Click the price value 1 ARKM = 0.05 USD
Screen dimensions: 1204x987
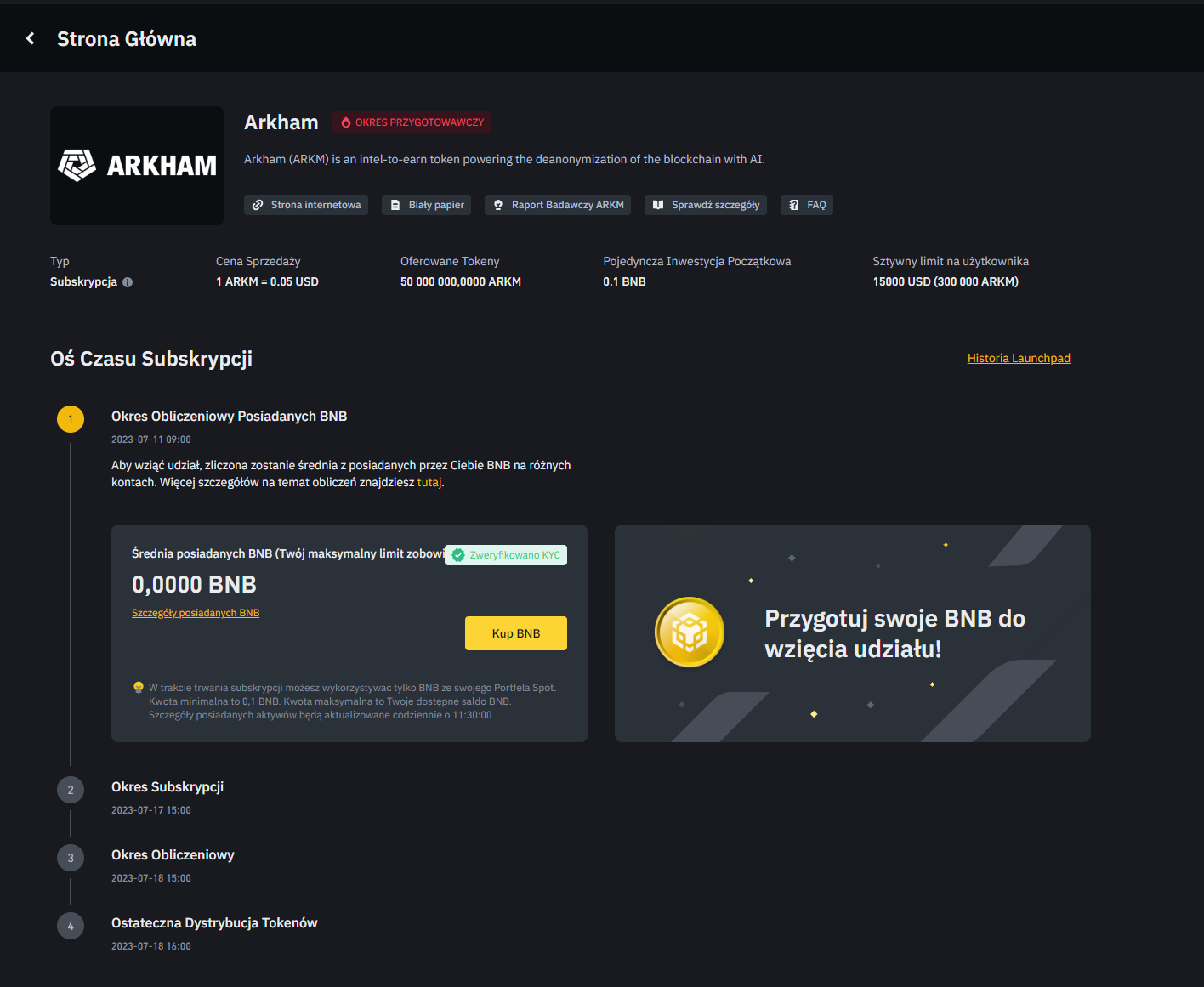(x=267, y=281)
